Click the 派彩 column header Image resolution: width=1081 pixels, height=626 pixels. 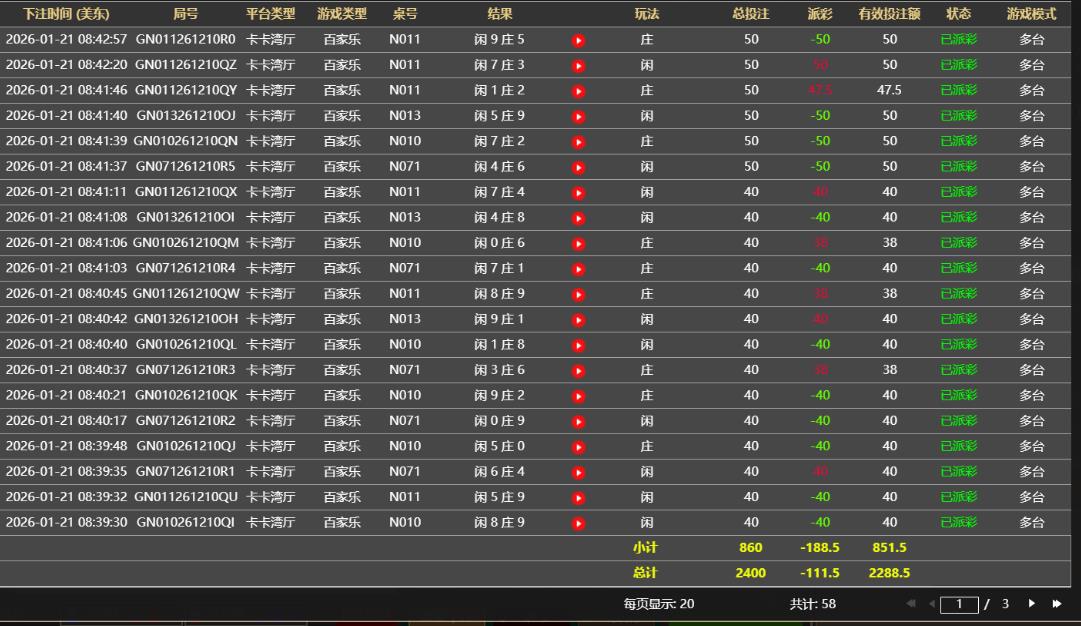coord(820,14)
